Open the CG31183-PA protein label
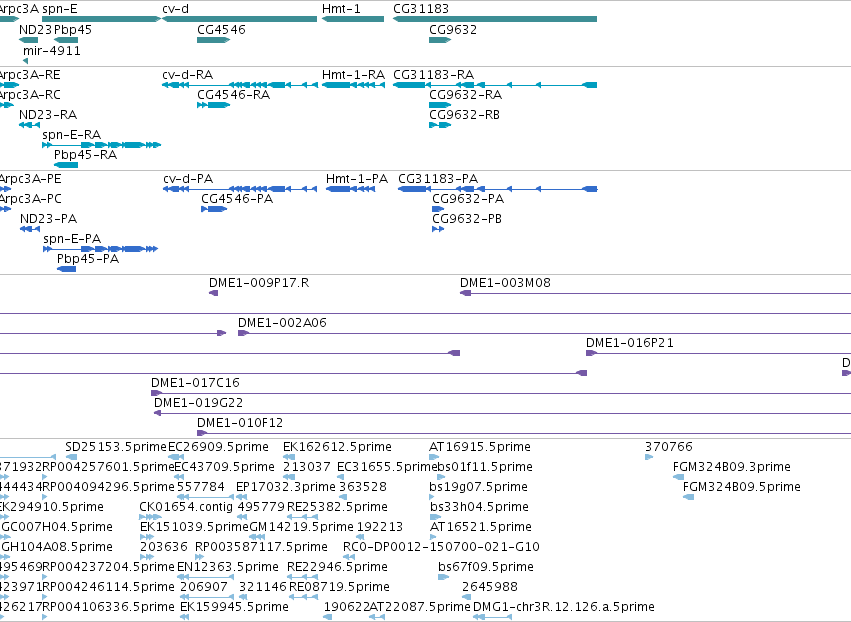The width and height of the screenshot is (851, 622). point(437,179)
